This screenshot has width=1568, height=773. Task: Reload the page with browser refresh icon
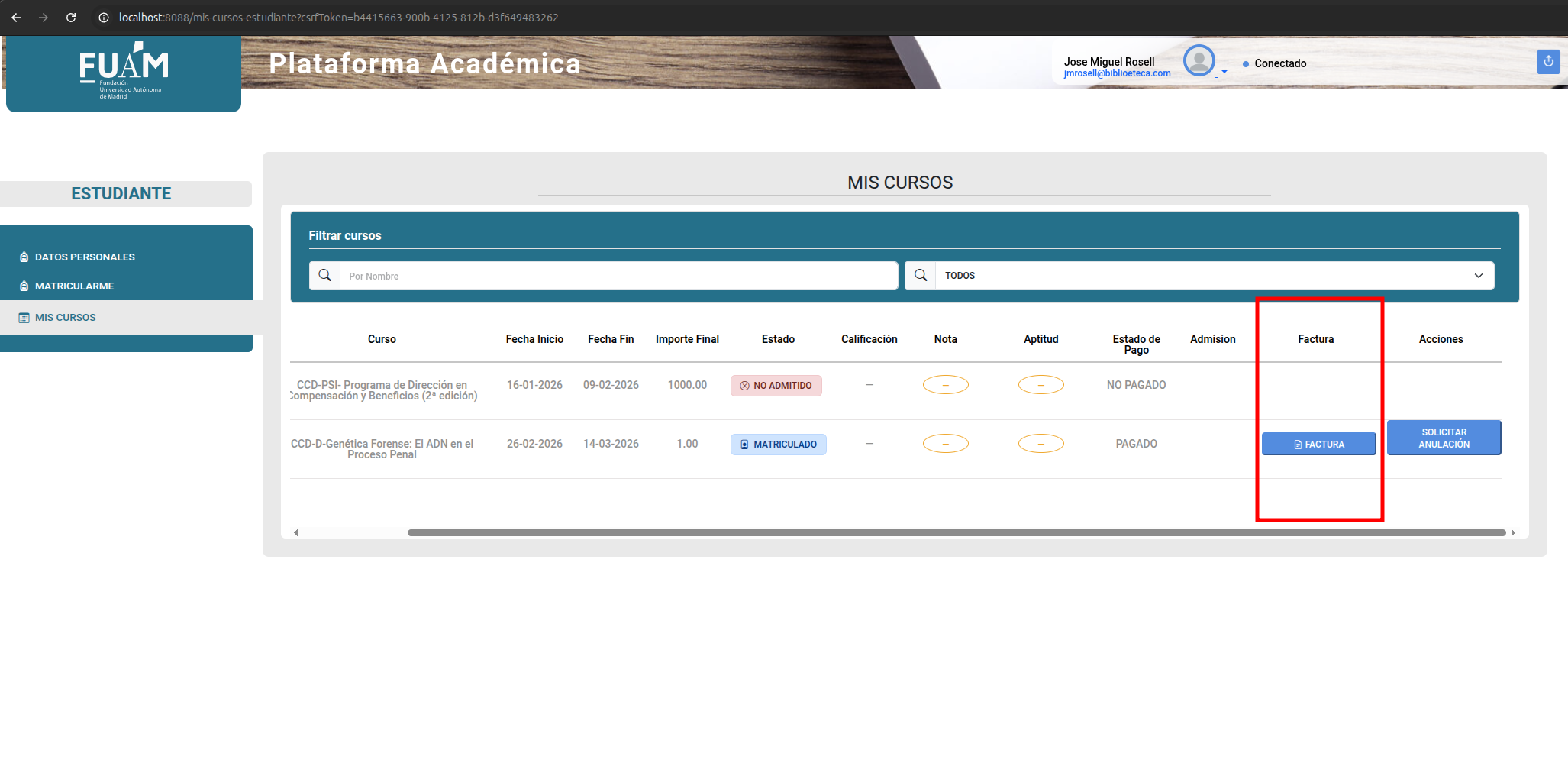(71, 18)
